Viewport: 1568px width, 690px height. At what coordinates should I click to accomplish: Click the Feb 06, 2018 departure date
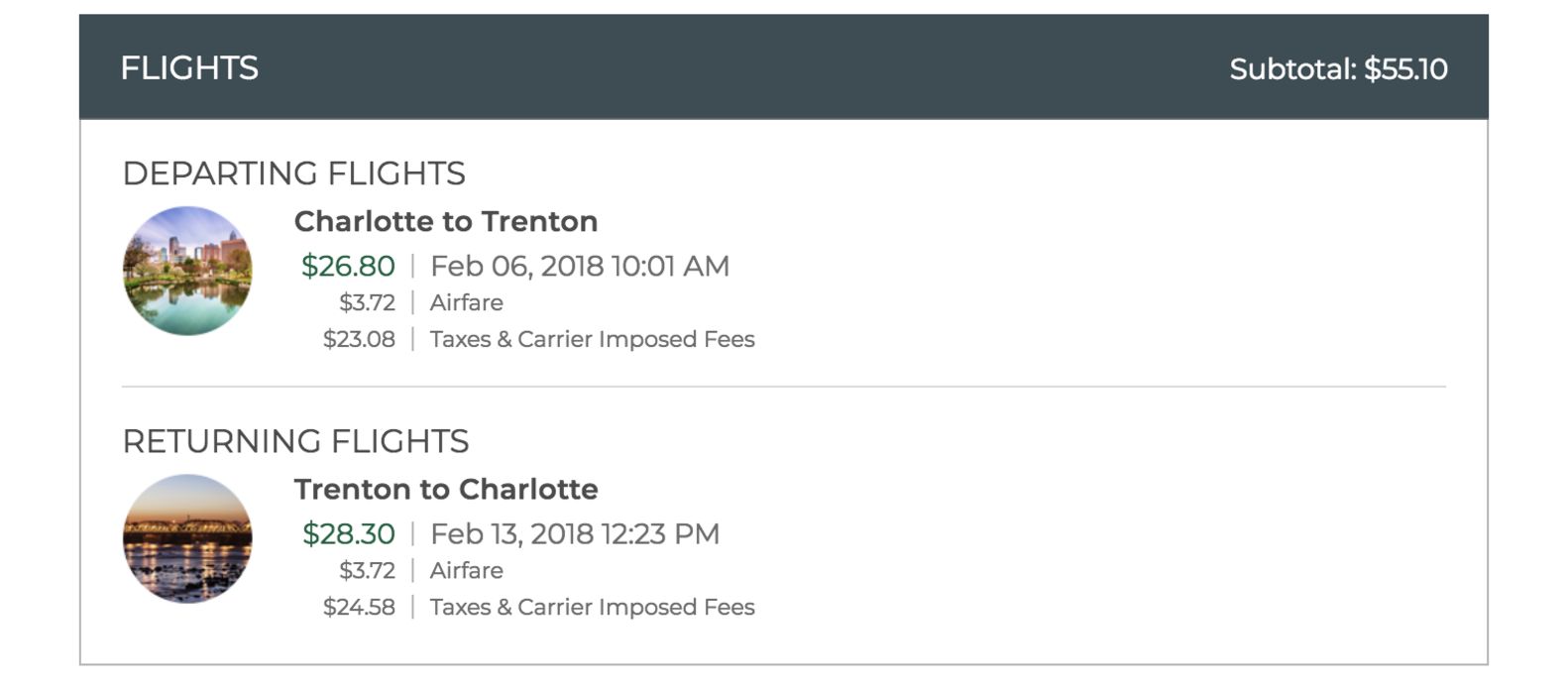(579, 266)
